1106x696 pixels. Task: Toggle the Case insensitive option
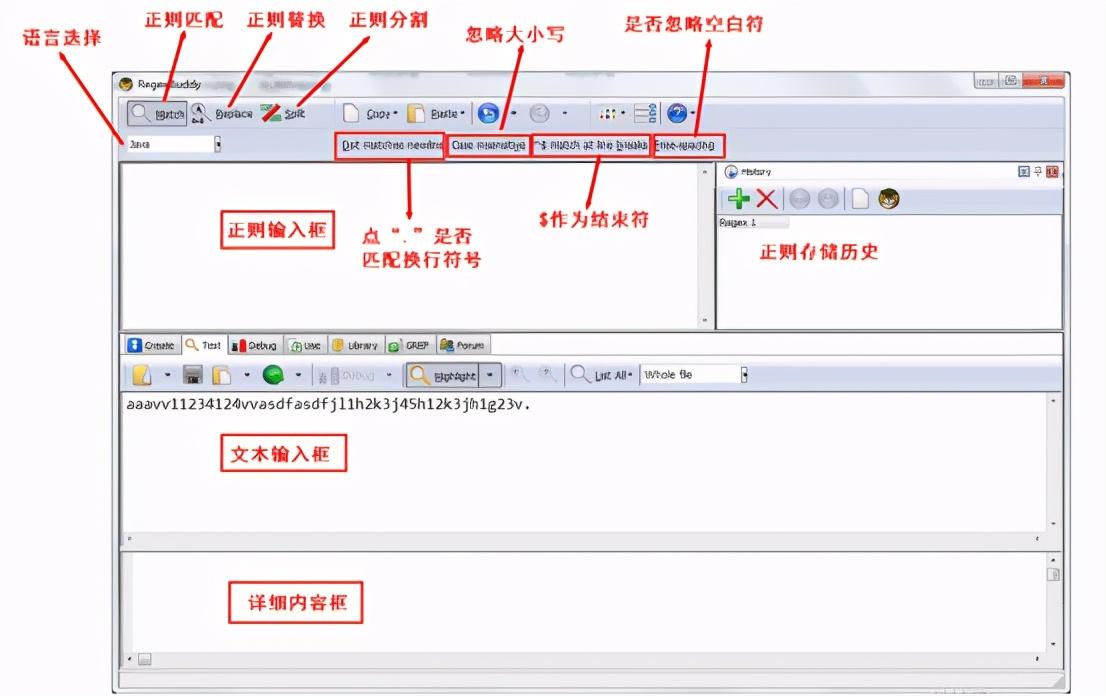[x=489, y=145]
